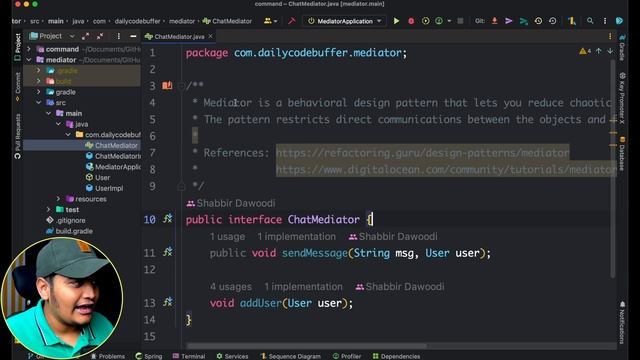The height and width of the screenshot is (360, 640).
Task: Go to previous highlighted error arrow
Action: pyautogui.click(x=598, y=51)
